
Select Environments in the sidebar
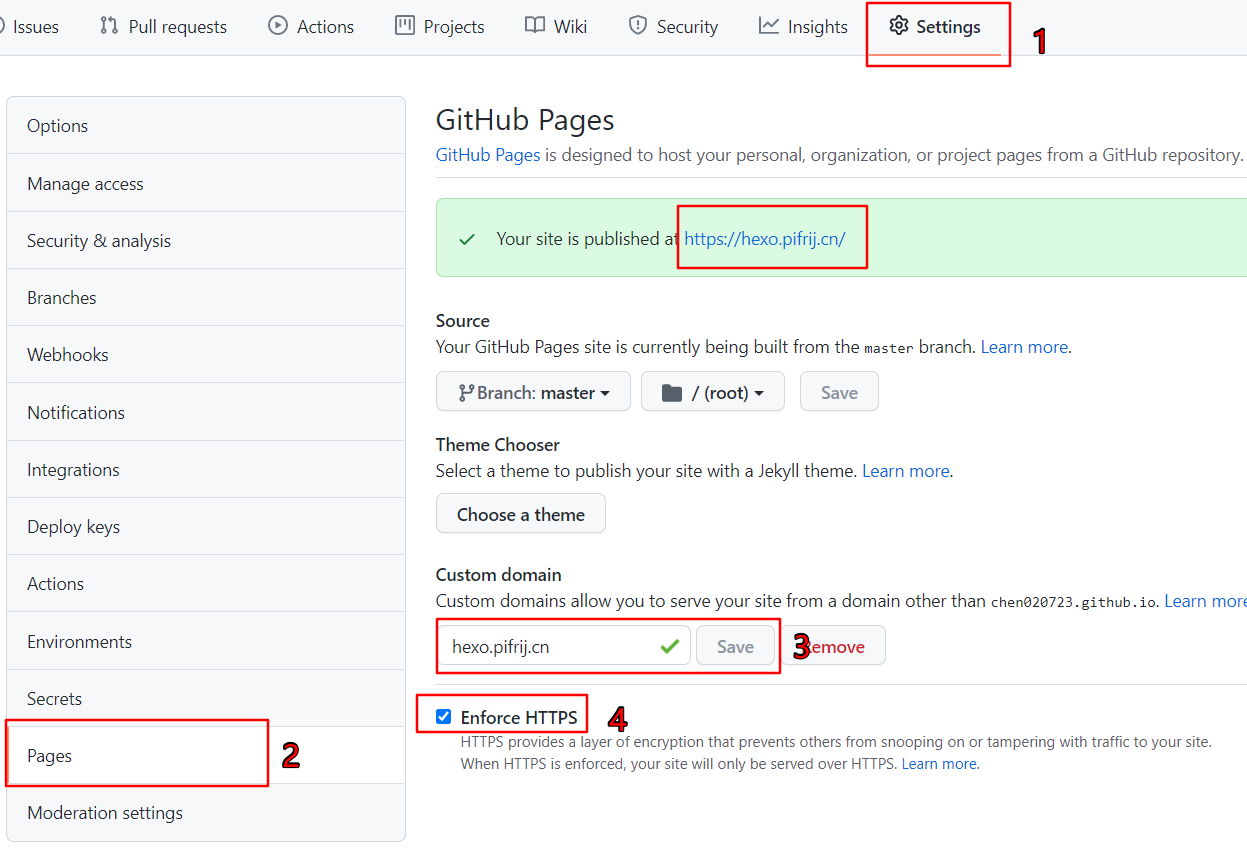[206, 641]
